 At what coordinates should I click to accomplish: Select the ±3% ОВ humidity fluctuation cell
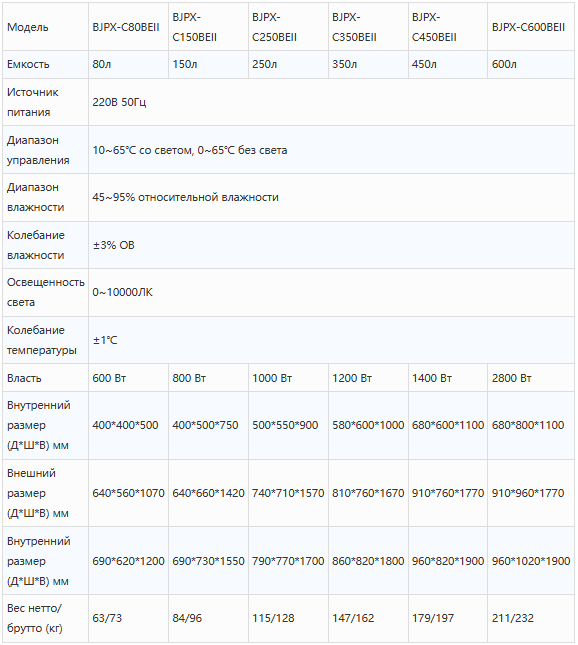(x=331, y=245)
